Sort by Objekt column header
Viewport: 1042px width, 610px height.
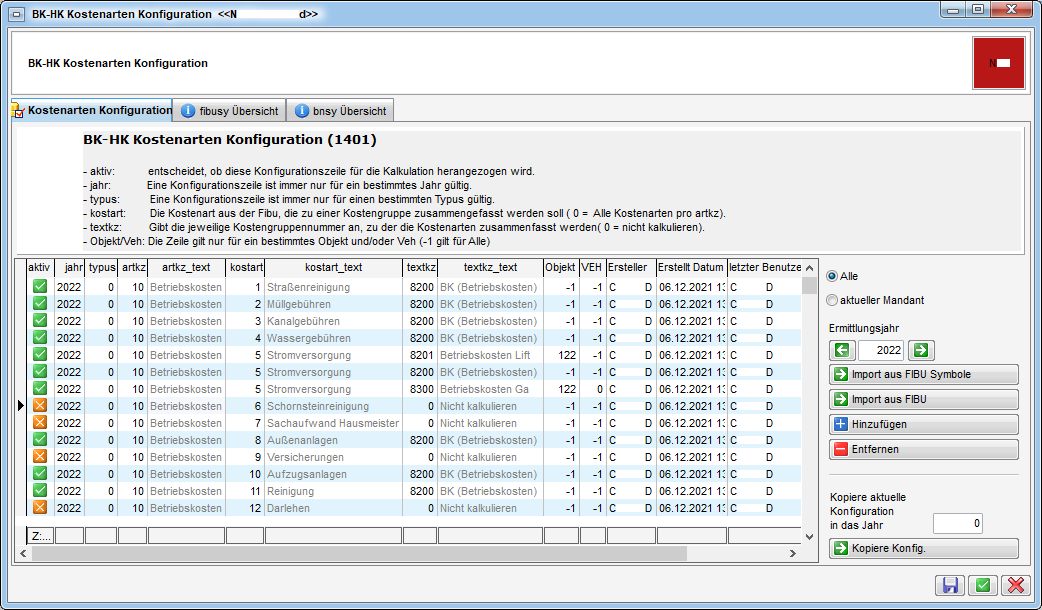pyautogui.click(x=560, y=267)
